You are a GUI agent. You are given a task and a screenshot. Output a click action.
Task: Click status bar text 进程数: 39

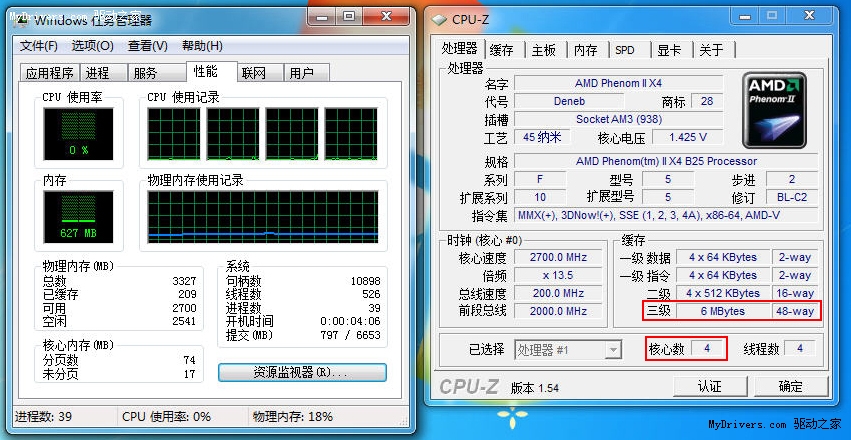coord(43,417)
